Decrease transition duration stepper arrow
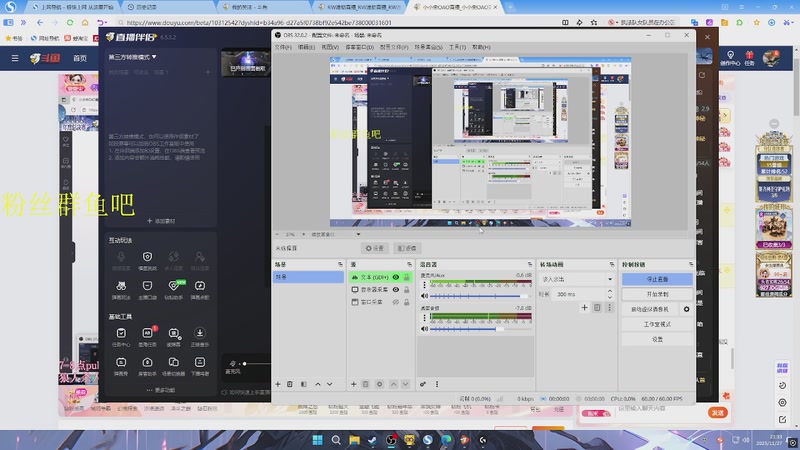The image size is (800, 450). coord(610,297)
